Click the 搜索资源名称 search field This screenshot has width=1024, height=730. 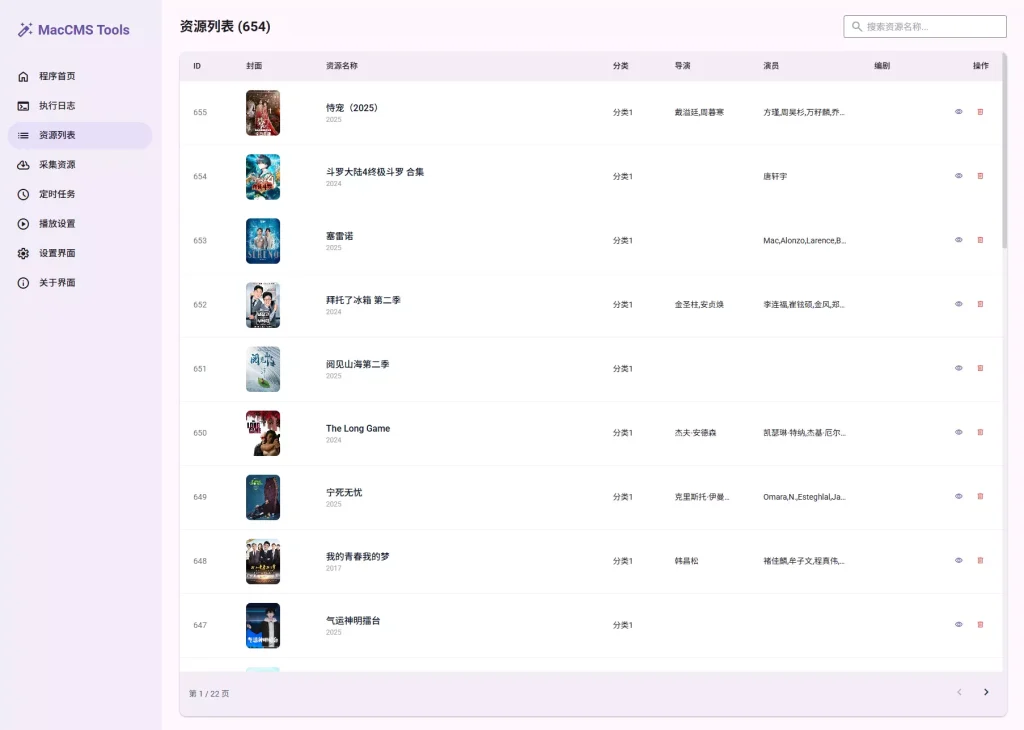pos(930,27)
